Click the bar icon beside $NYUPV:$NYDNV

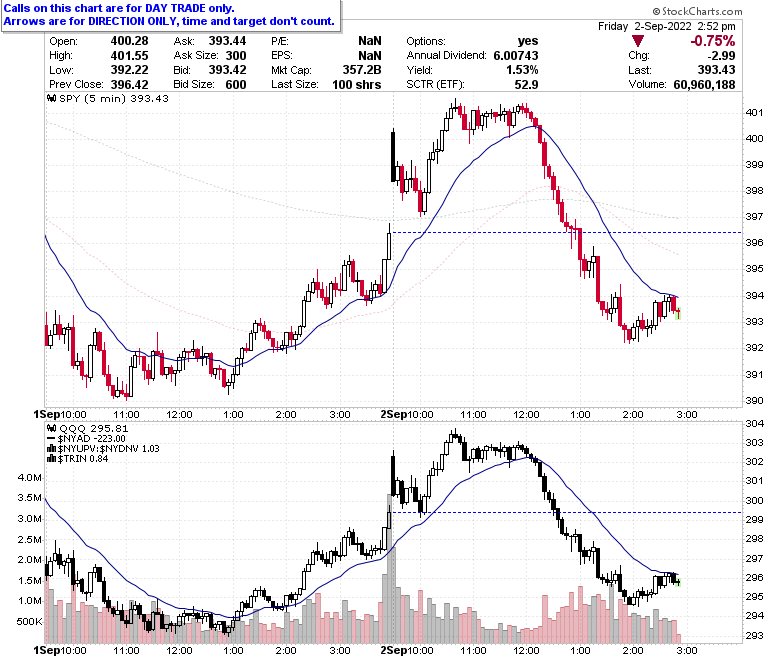coord(51,449)
